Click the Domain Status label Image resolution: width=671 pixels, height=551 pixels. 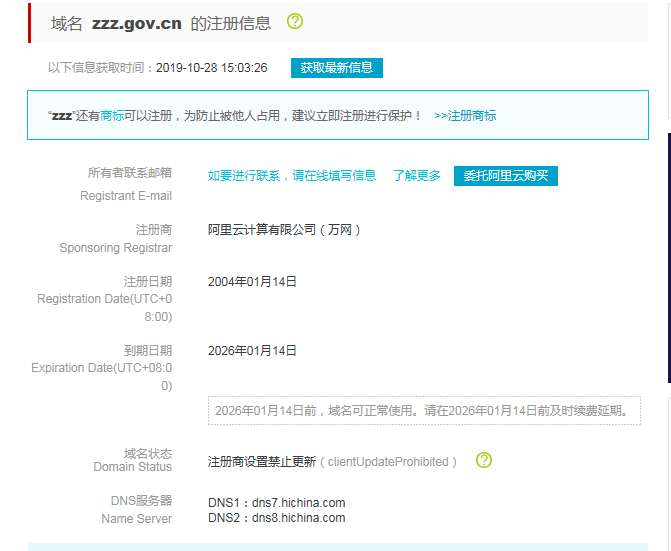132,467
